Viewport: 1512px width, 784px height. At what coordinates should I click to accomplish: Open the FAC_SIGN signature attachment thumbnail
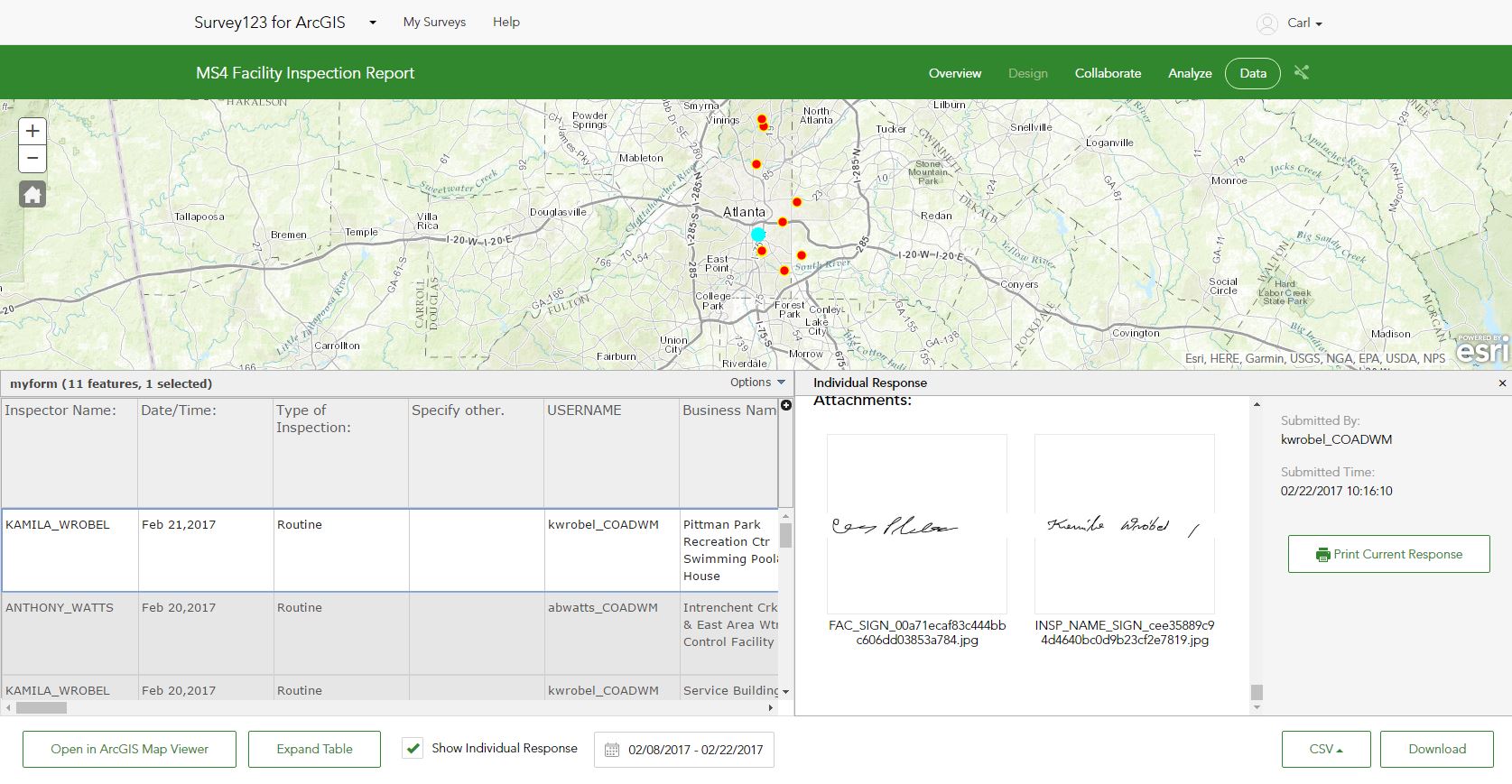pyautogui.click(x=917, y=524)
